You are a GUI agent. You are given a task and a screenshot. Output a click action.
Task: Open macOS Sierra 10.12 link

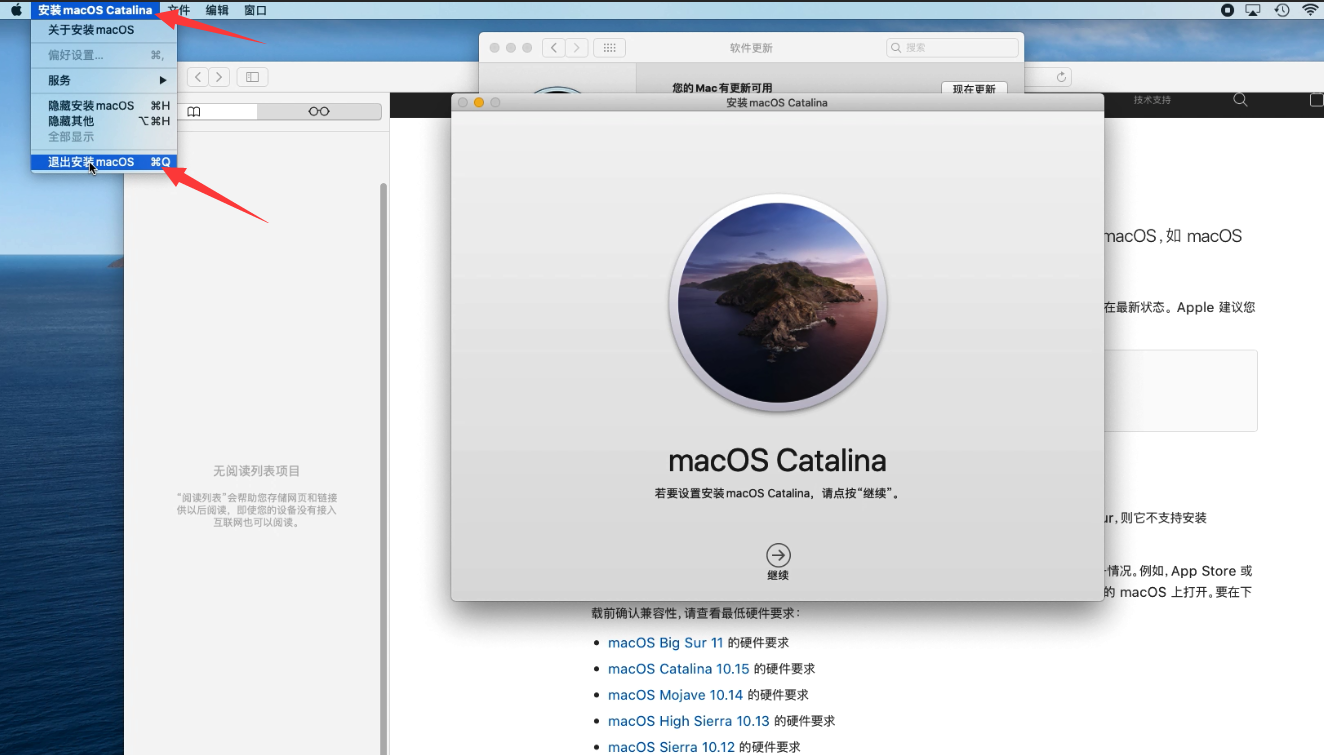pyautogui.click(x=671, y=747)
